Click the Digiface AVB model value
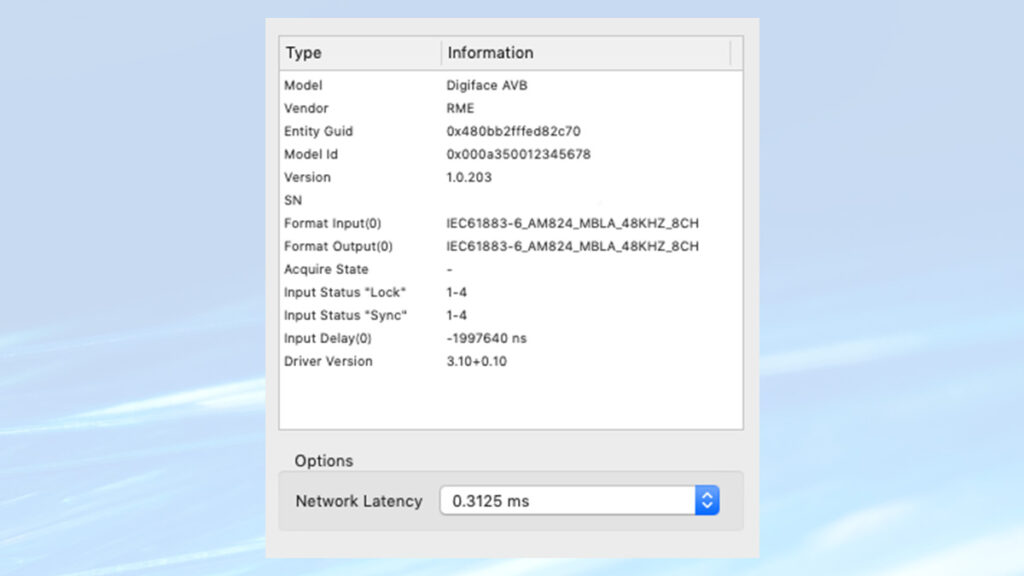The height and width of the screenshot is (576, 1024). pos(487,86)
